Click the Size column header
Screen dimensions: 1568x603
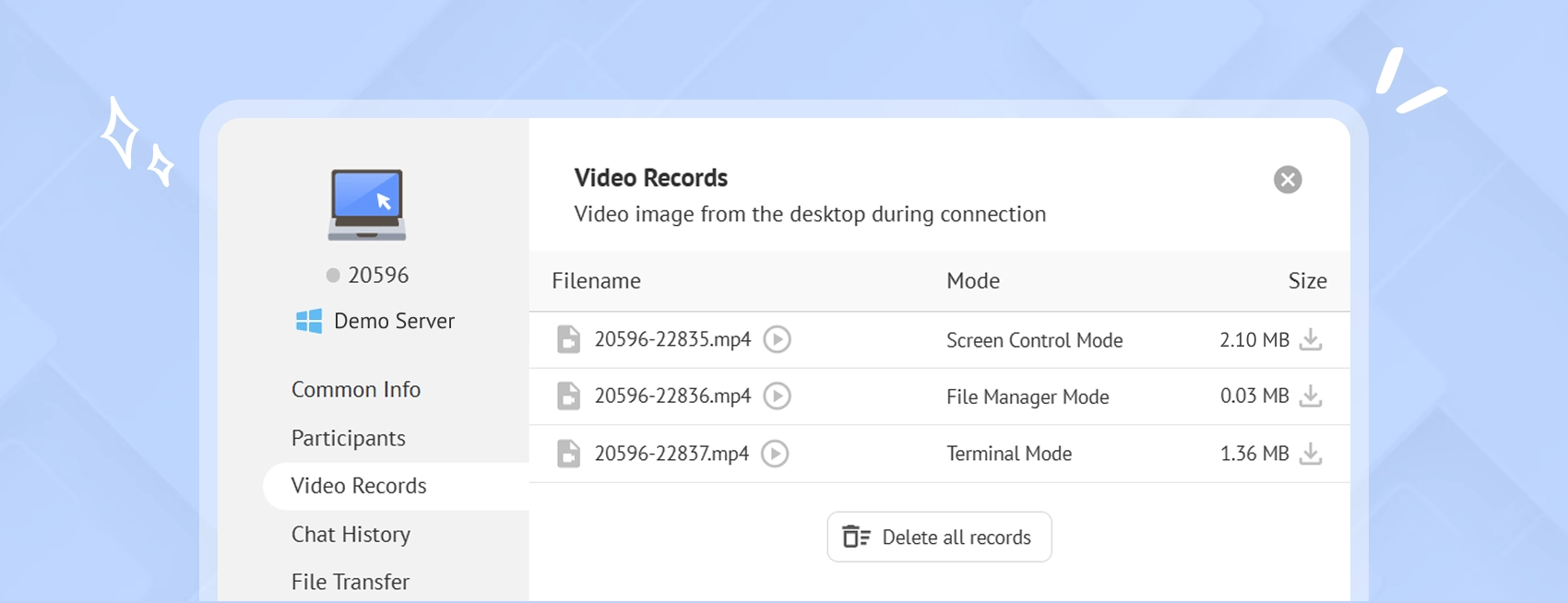pos(1307,281)
